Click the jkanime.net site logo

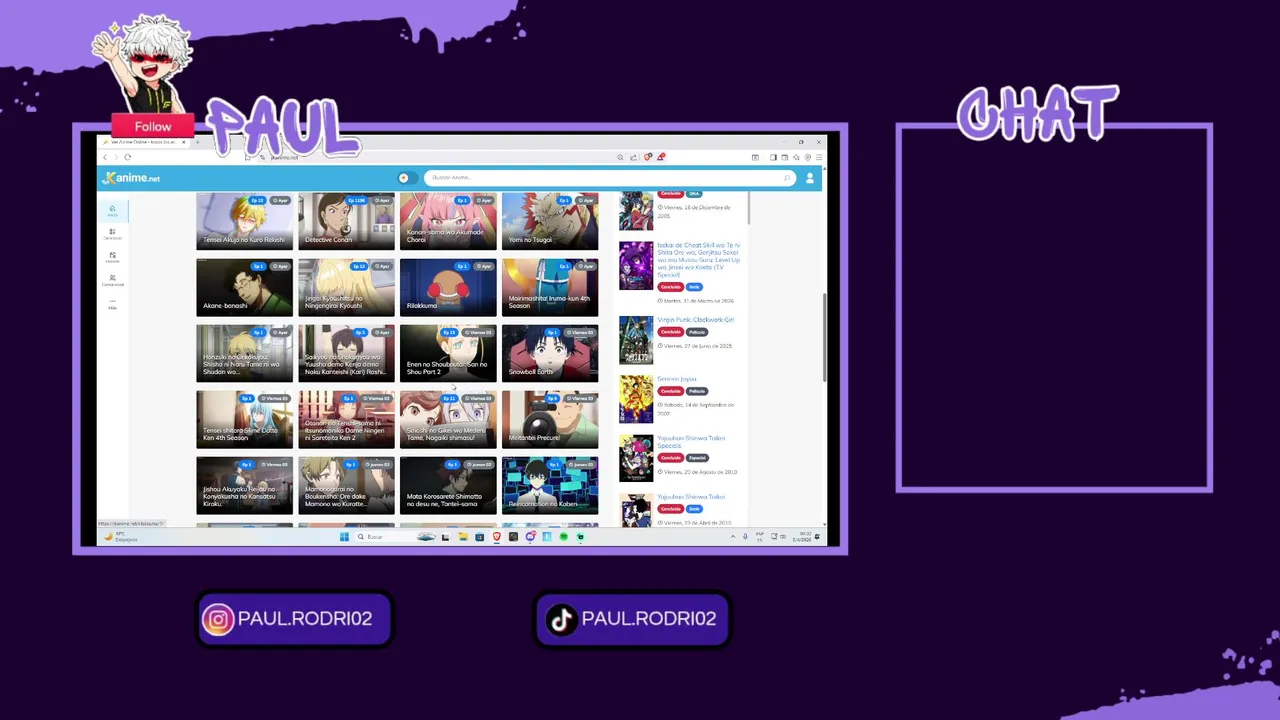(x=132, y=178)
